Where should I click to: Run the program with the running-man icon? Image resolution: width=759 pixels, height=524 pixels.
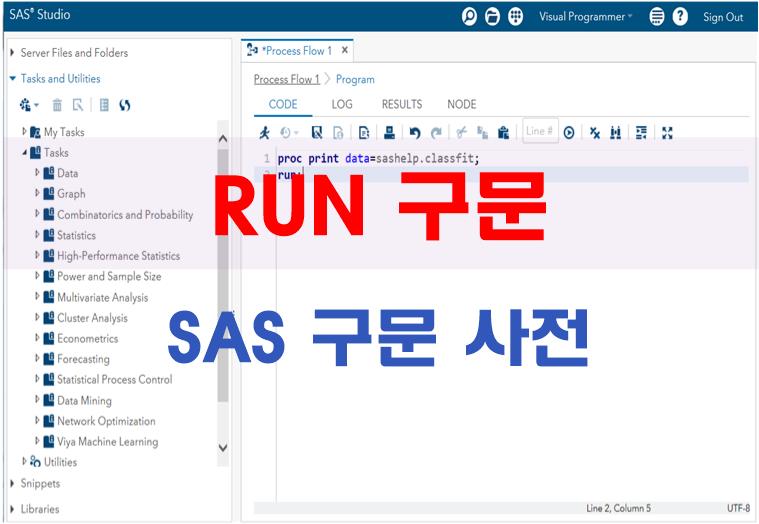(264, 132)
